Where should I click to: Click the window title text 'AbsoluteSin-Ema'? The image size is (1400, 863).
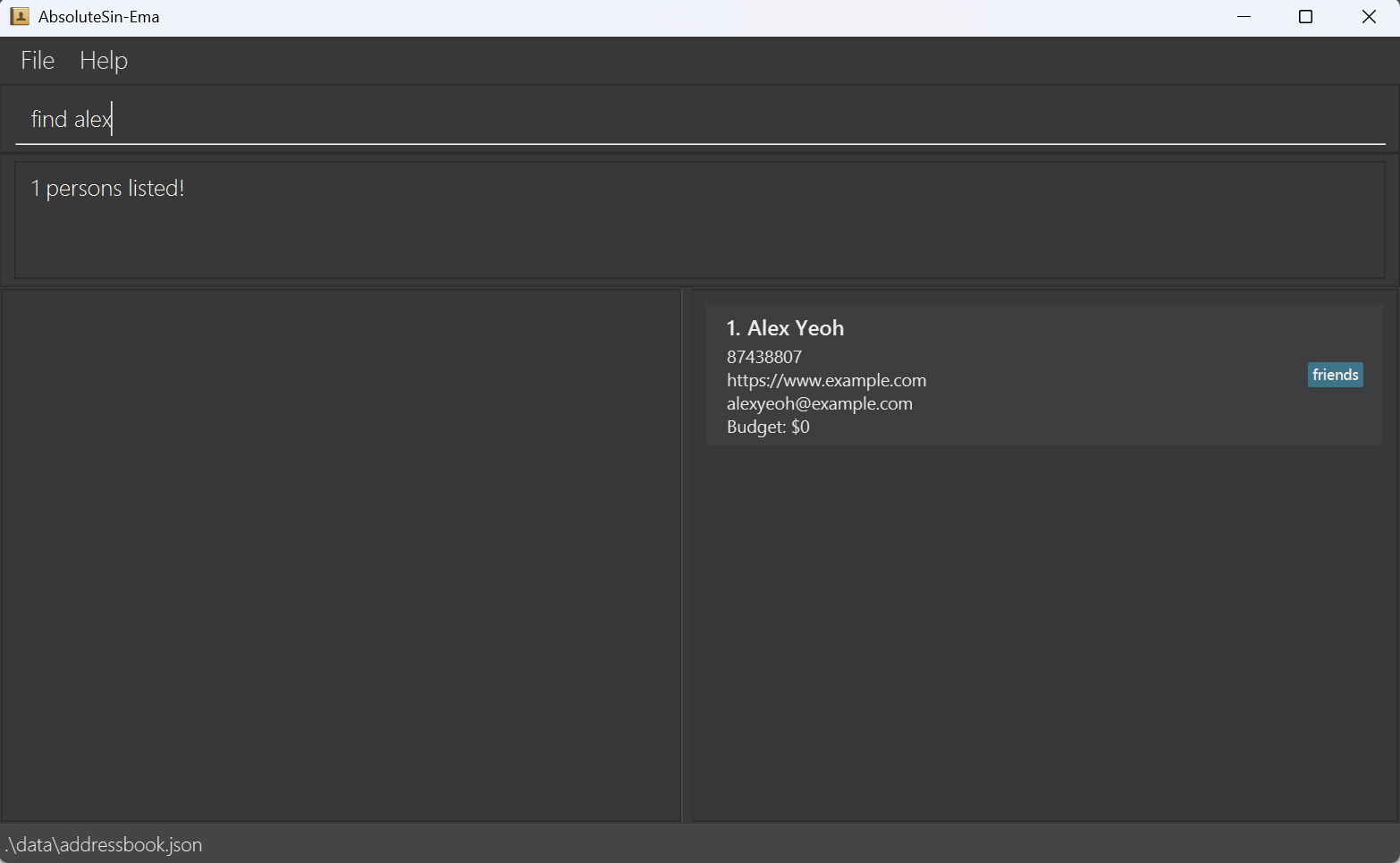click(98, 17)
